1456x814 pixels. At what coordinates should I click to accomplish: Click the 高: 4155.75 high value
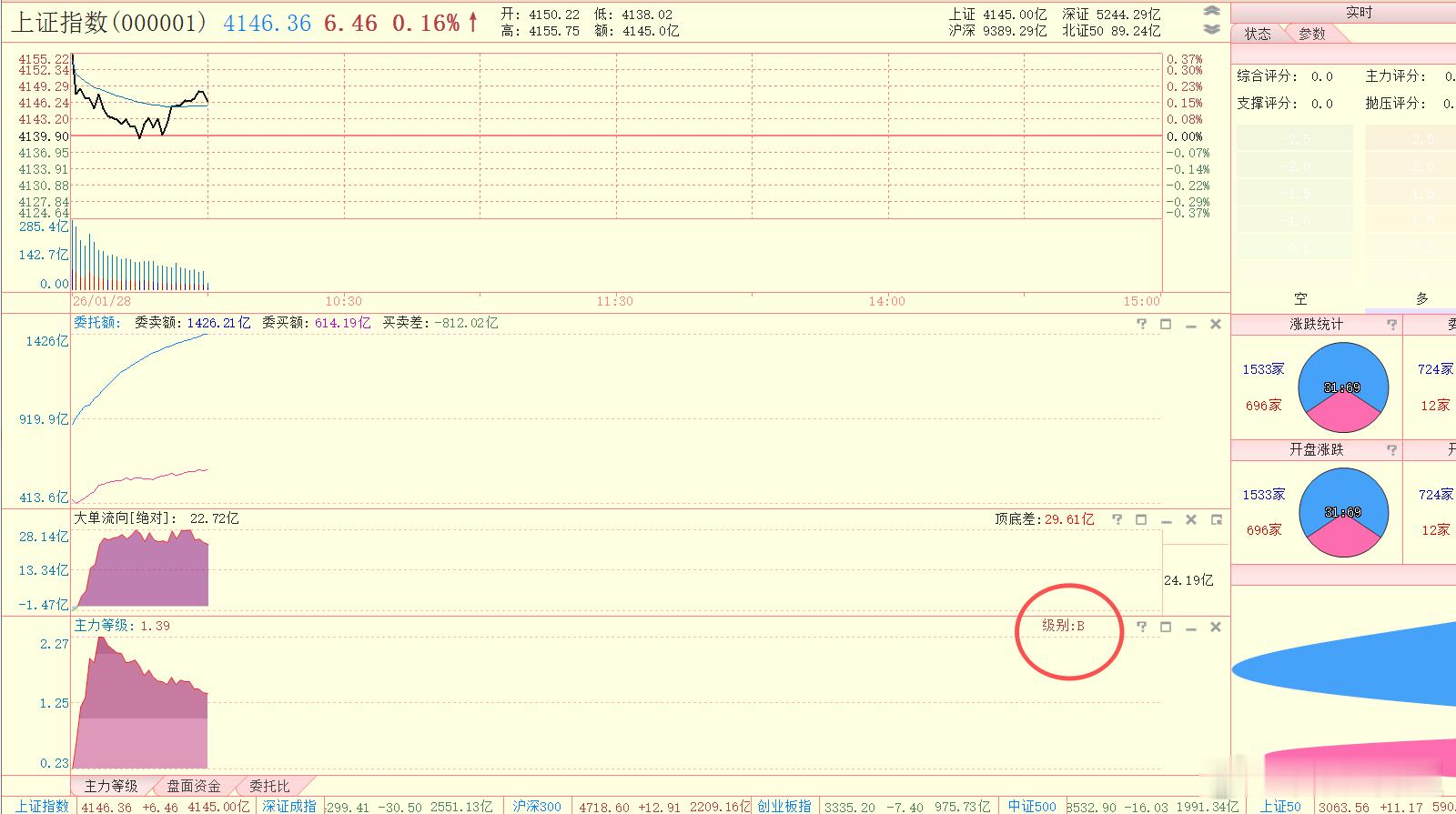tap(541, 31)
